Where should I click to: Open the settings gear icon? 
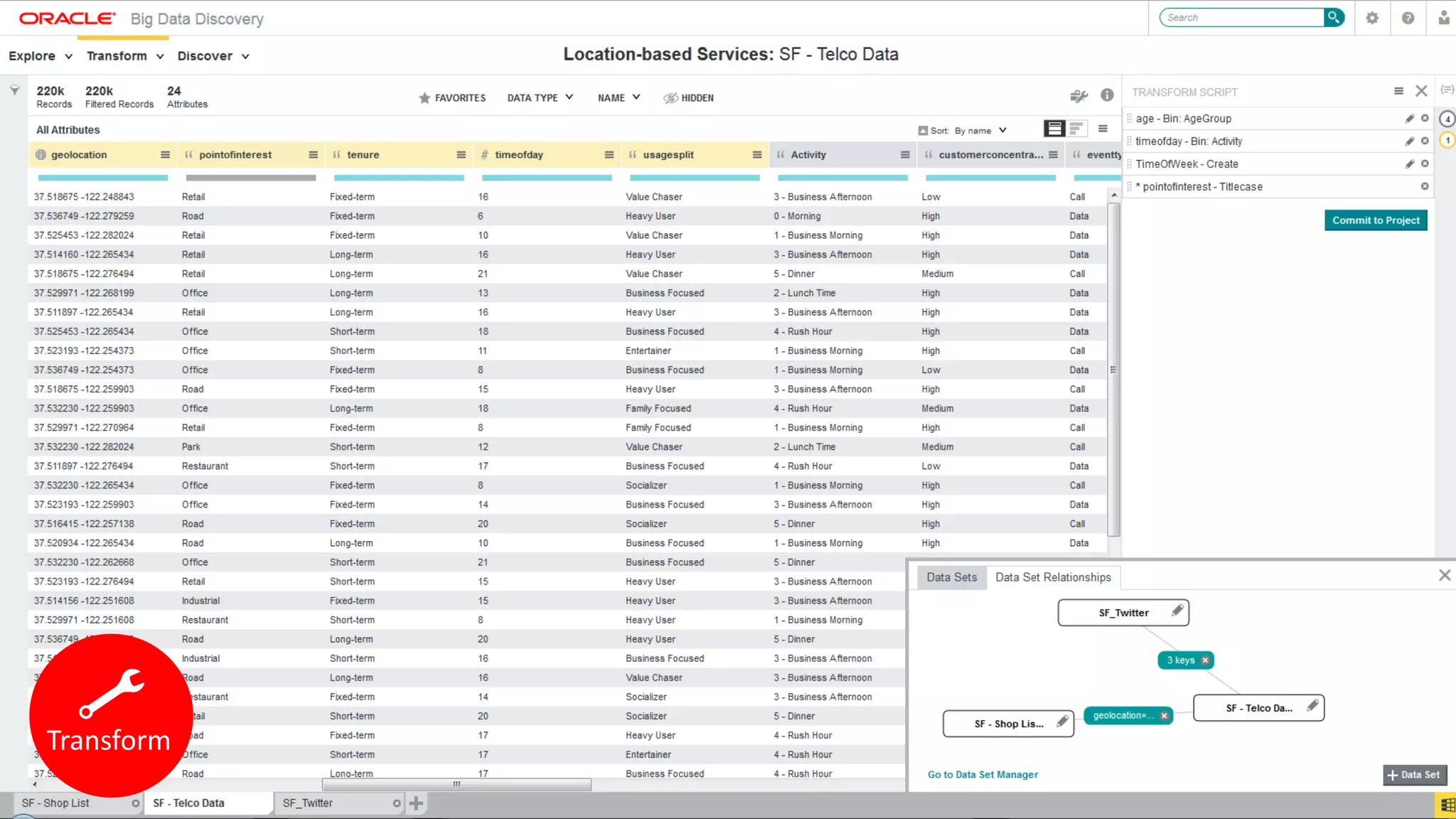coord(1372,18)
